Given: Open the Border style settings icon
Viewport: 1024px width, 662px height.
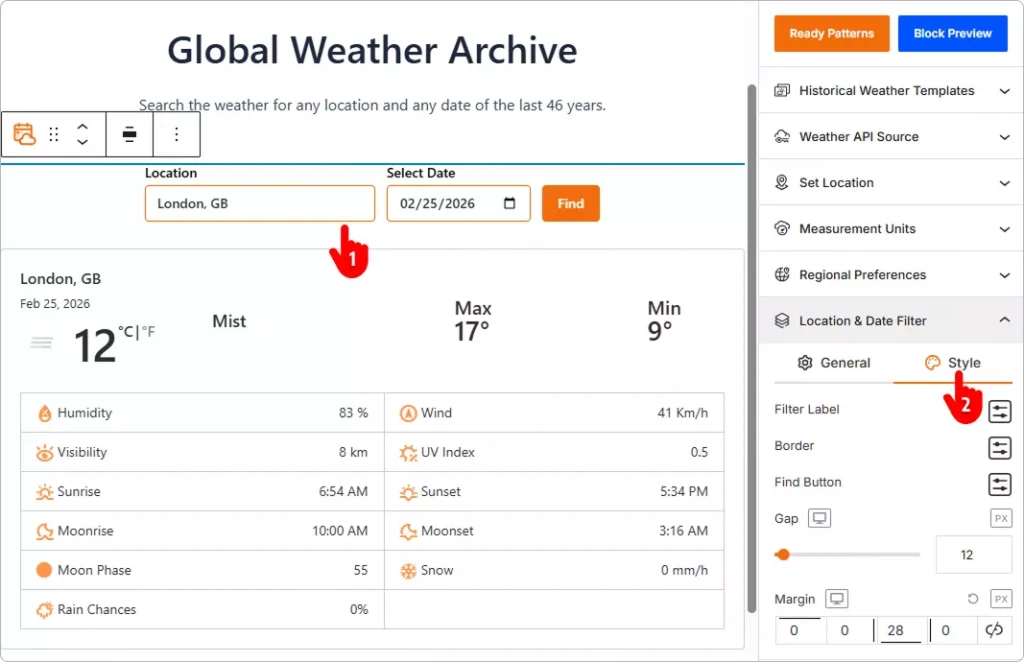Looking at the screenshot, I should tap(999, 448).
